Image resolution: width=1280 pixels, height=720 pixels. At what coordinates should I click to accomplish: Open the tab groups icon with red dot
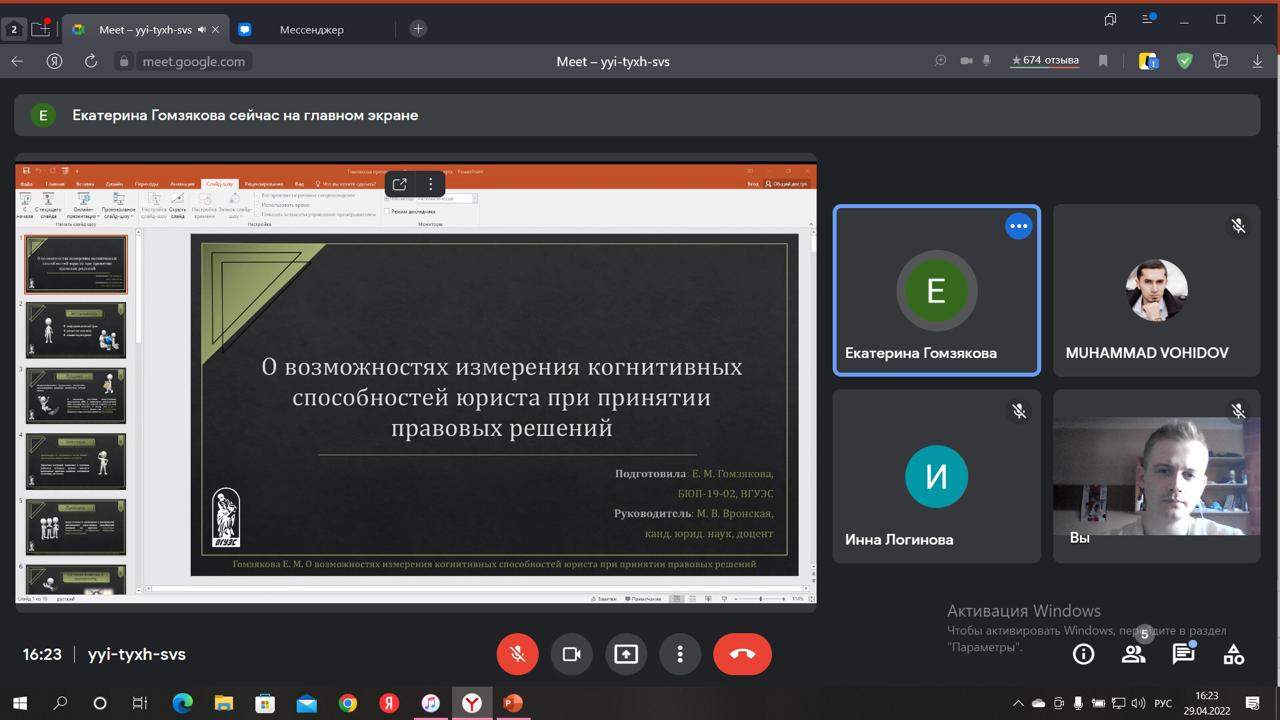click(x=41, y=29)
